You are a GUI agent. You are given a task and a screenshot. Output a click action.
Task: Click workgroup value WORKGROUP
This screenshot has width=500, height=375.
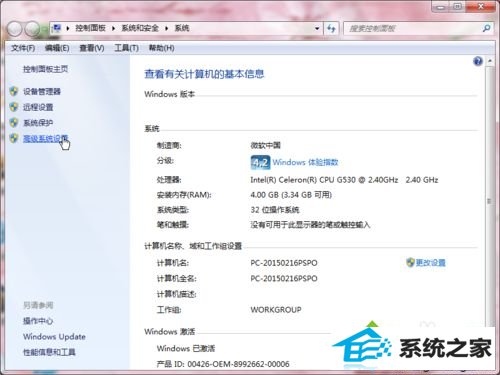coord(276,310)
